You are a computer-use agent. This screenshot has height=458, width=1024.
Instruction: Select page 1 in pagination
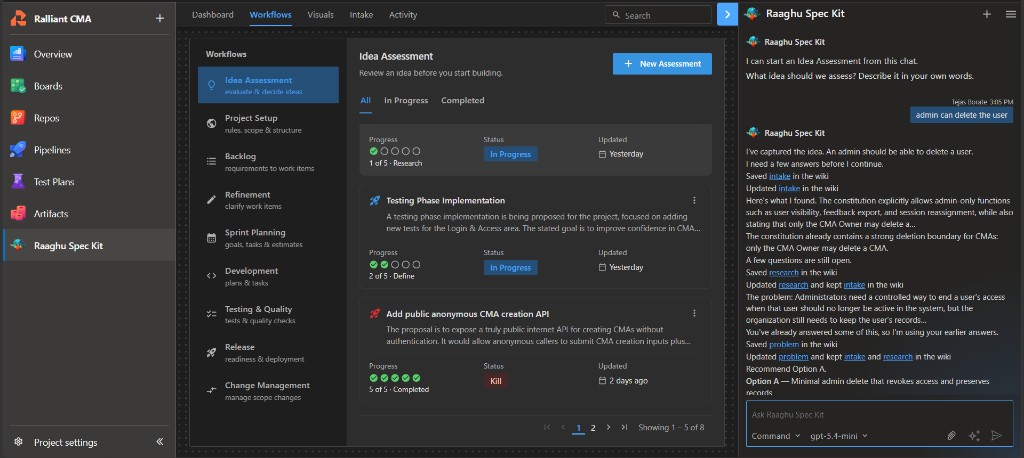578,428
